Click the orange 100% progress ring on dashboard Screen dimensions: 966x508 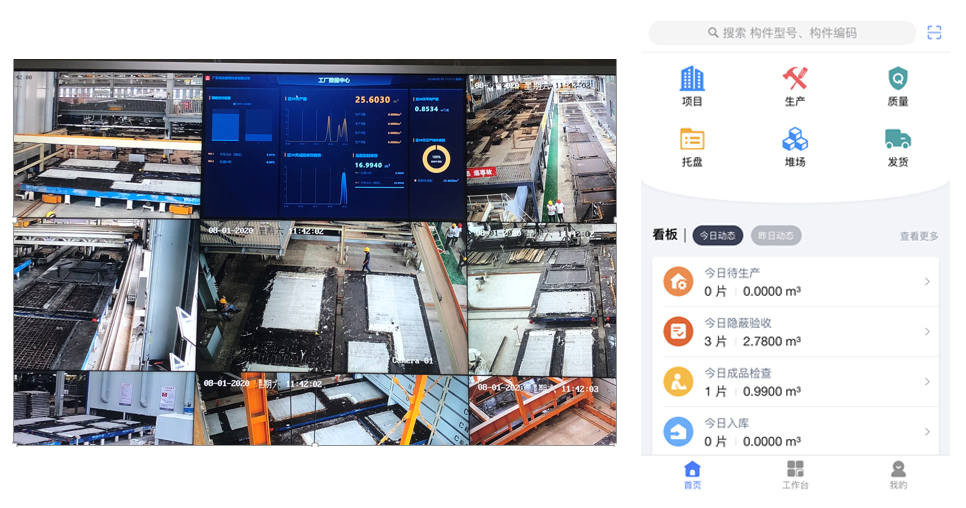tap(436, 159)
